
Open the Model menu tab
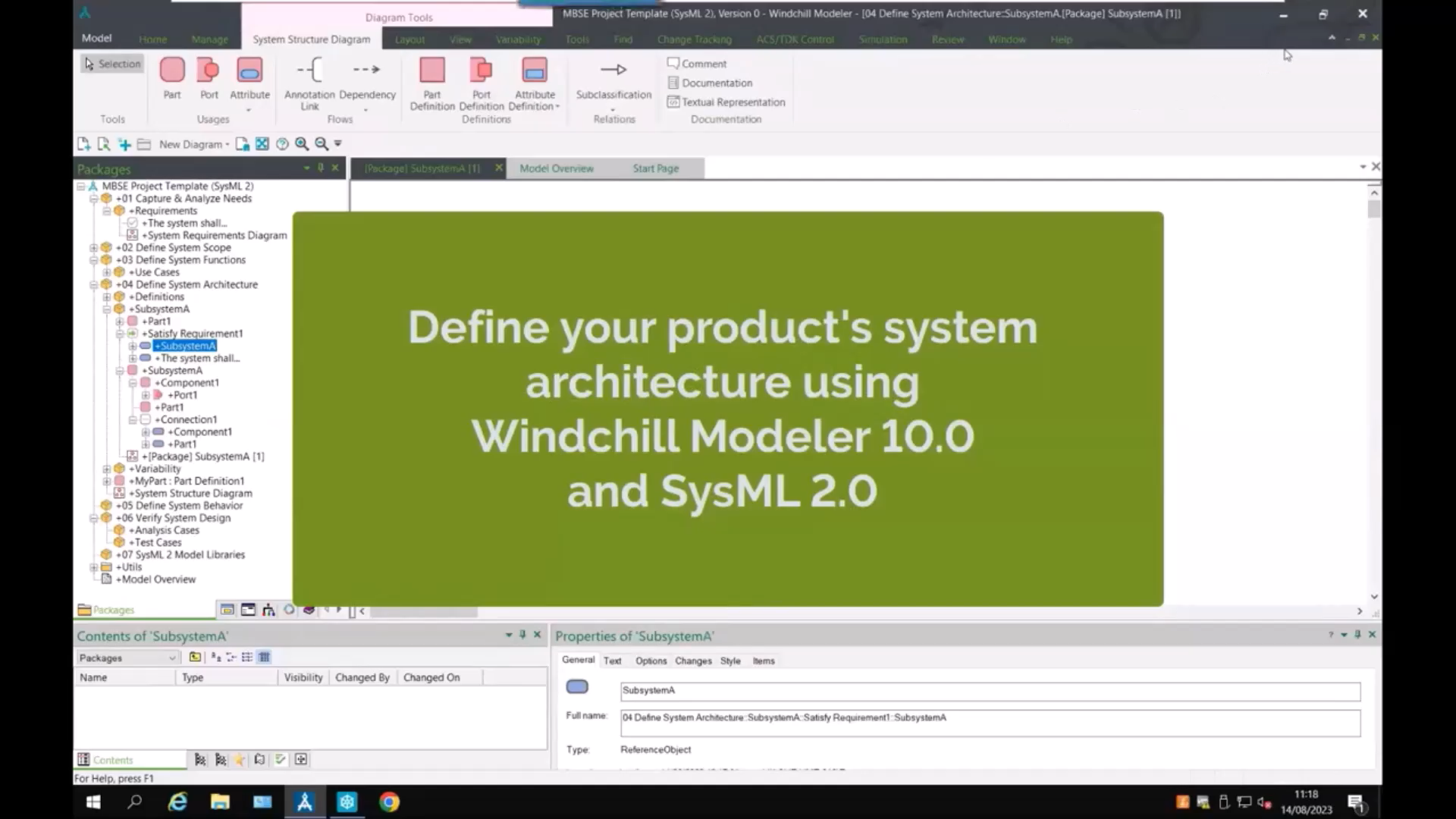(96, 38)
